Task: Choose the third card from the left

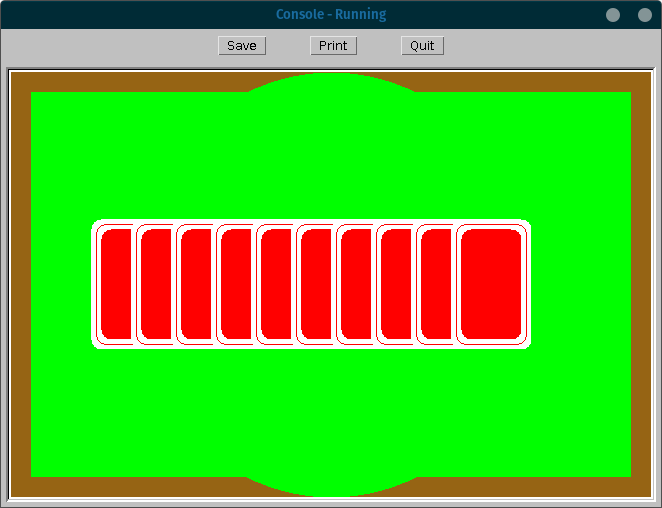Action: click(x=194, y=285)
